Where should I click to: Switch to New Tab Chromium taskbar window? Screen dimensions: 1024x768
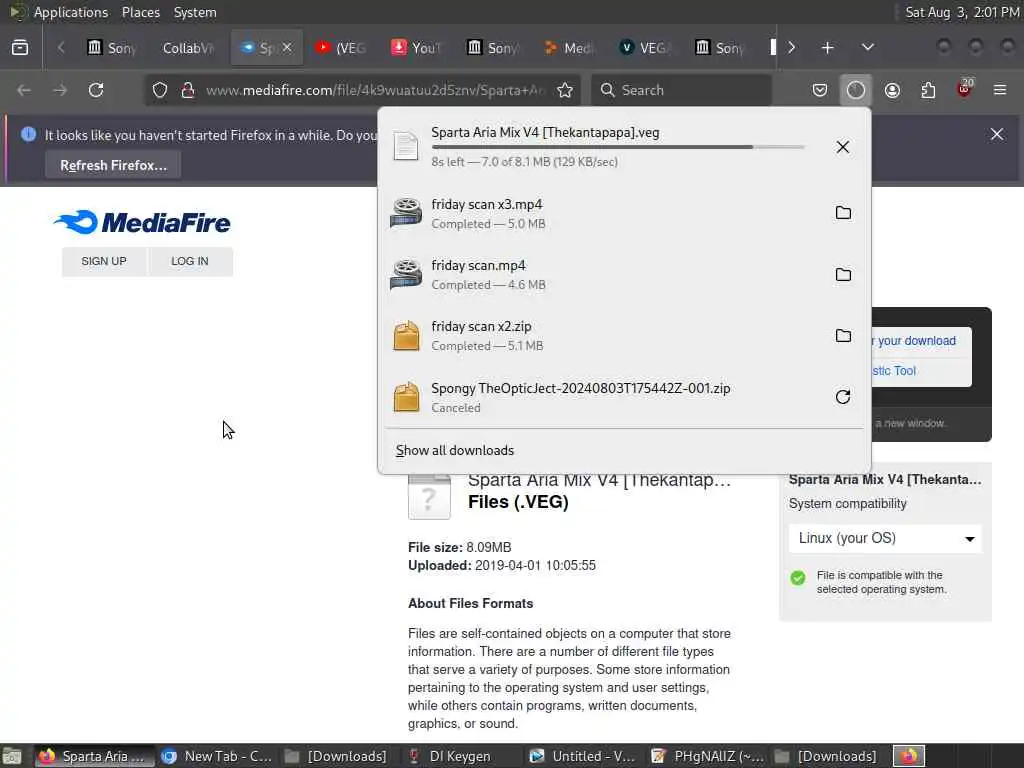pyautogui.click(x=217, y=756)
